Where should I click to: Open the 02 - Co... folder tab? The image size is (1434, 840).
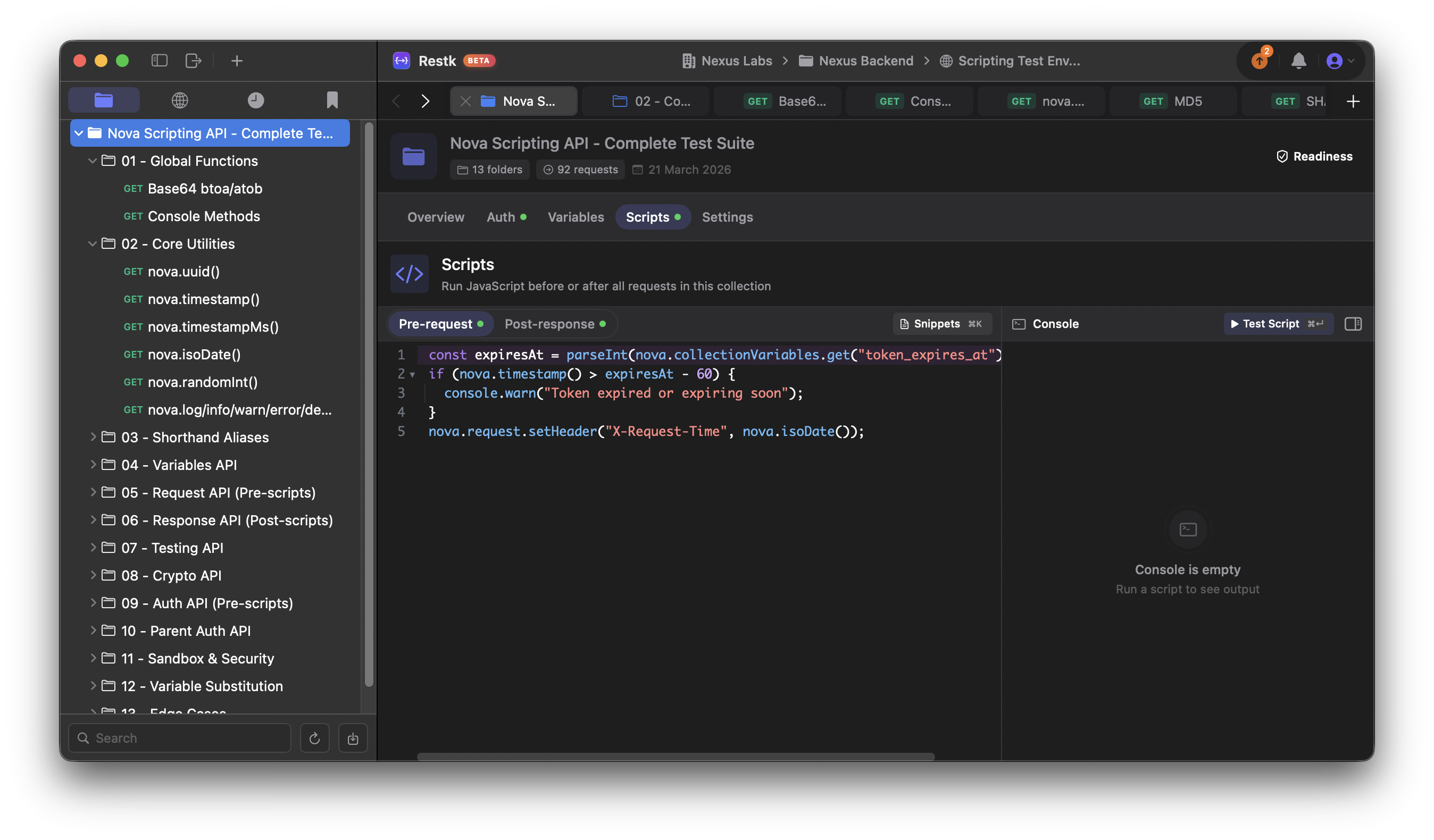(645, 101)
